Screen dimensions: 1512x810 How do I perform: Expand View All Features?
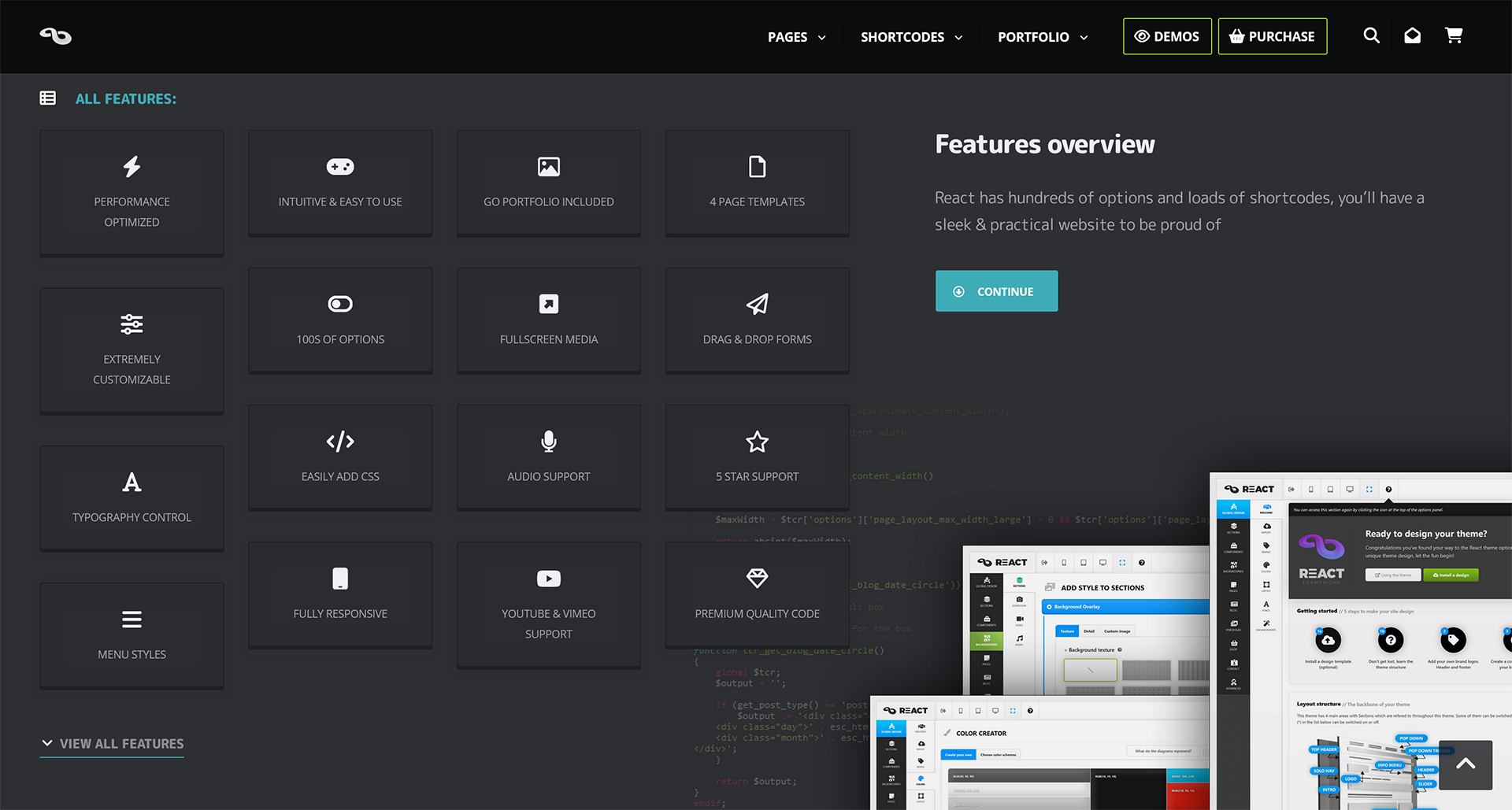(x=112, y=744)
